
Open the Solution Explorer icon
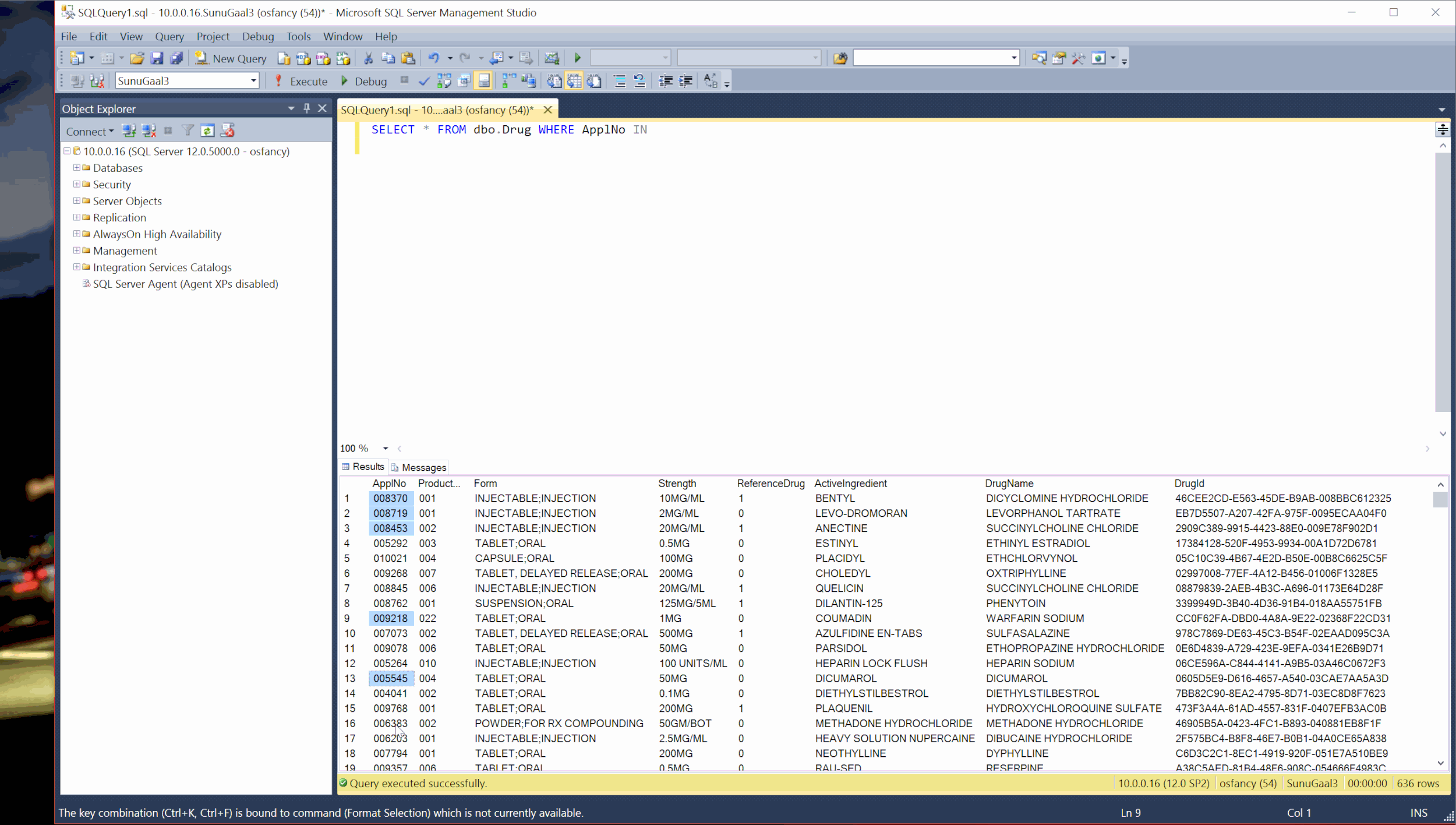pyautogui.click(x=1039, y=58)
